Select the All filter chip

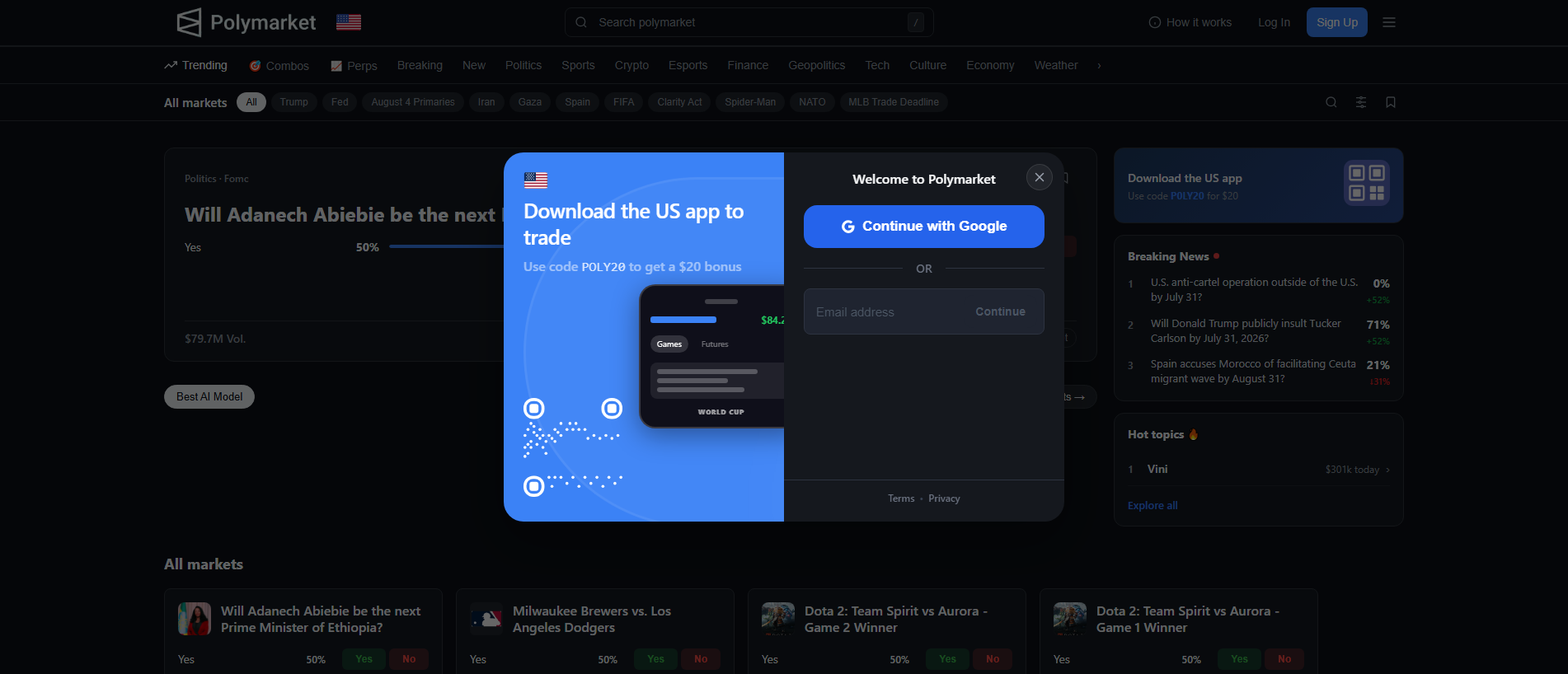tap(251, 102)
